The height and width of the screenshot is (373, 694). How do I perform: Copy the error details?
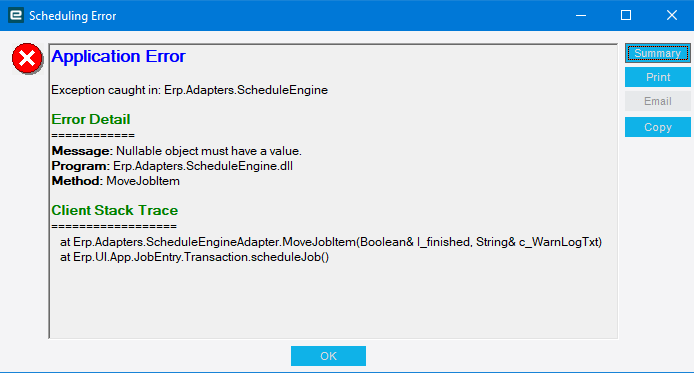coord(658,127)
